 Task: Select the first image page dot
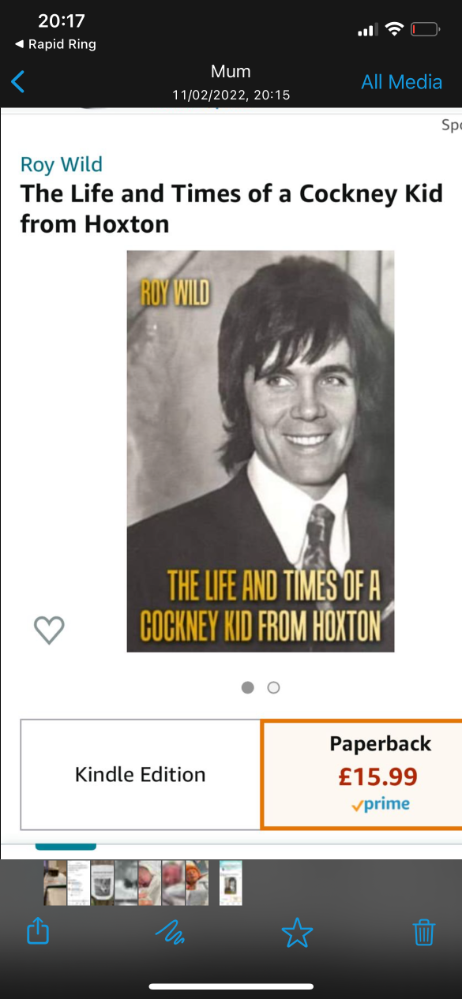248,687
